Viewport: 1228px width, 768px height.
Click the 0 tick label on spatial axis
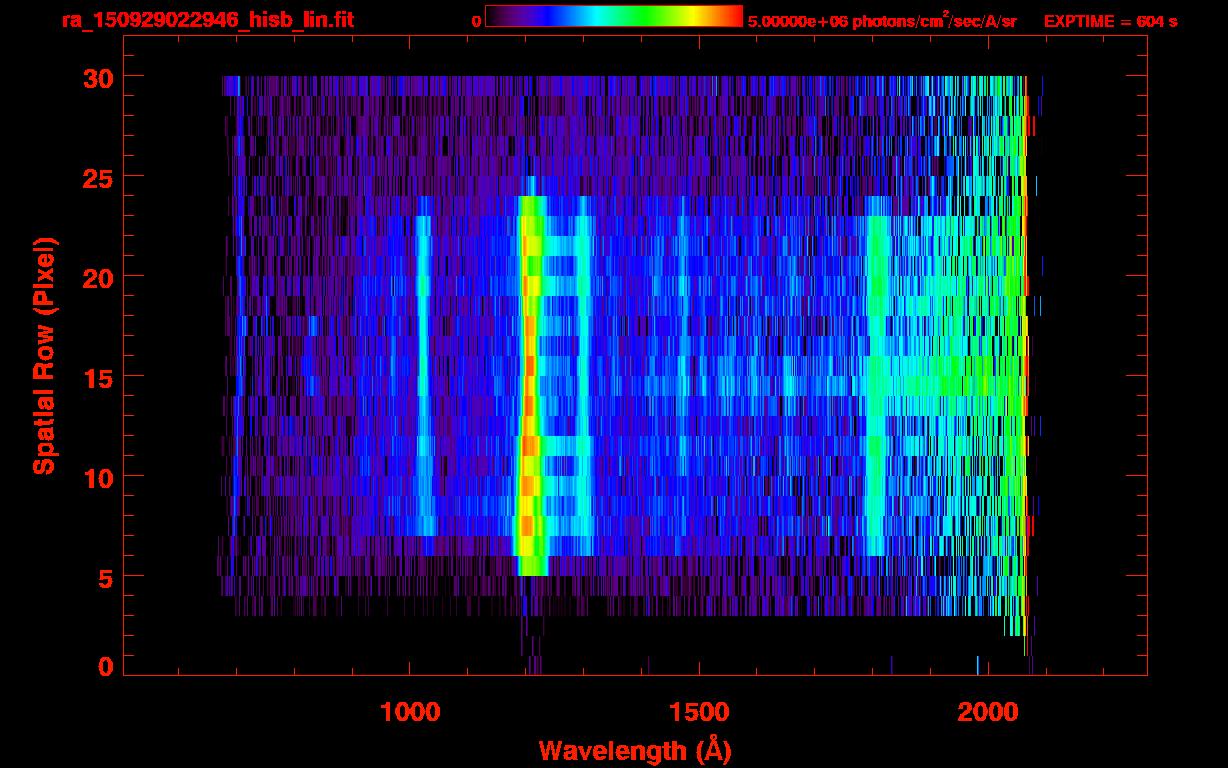[105, 666]
